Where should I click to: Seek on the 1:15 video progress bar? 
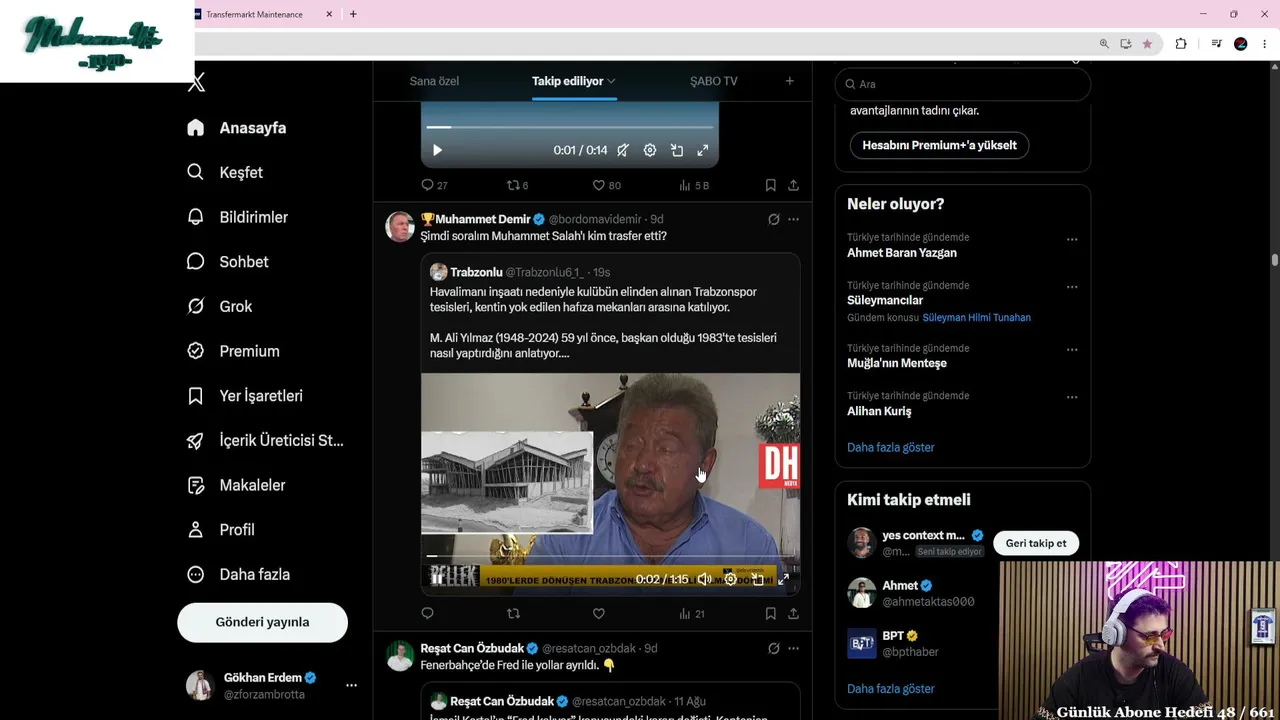tap(610, 555)
